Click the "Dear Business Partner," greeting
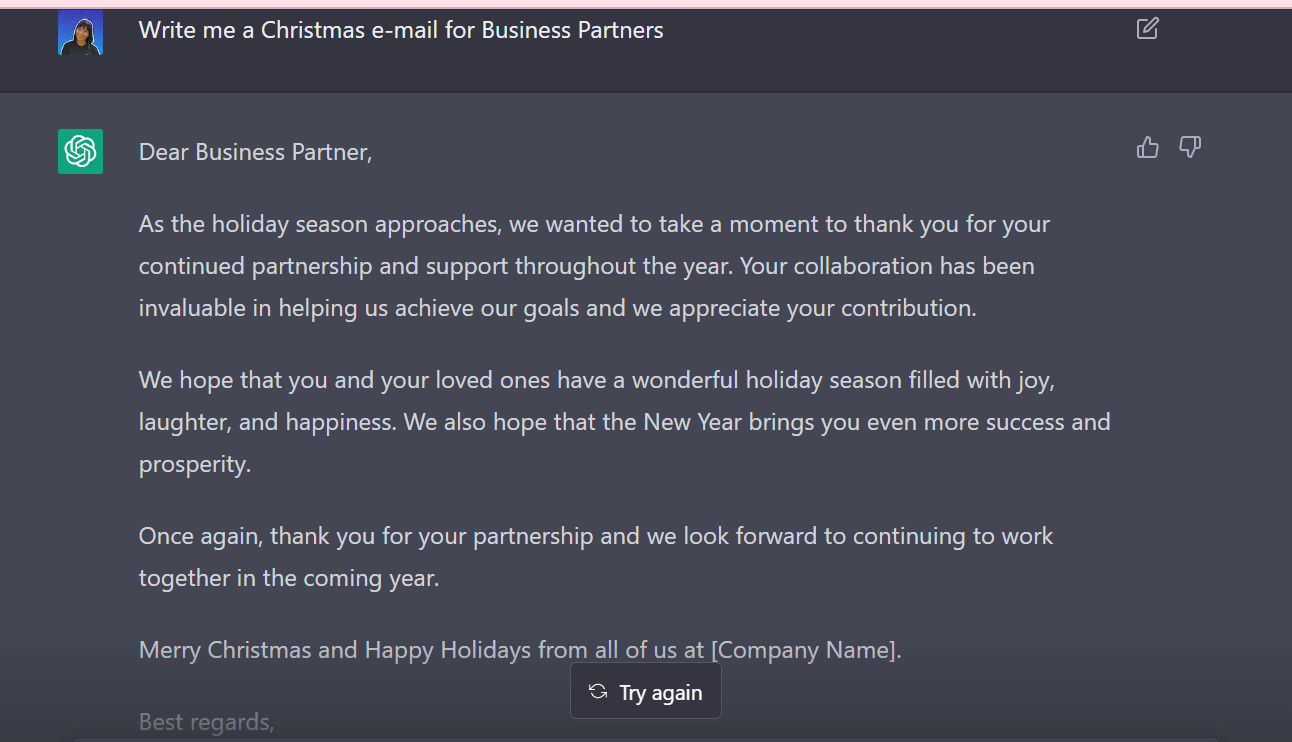 click(255, 152)
